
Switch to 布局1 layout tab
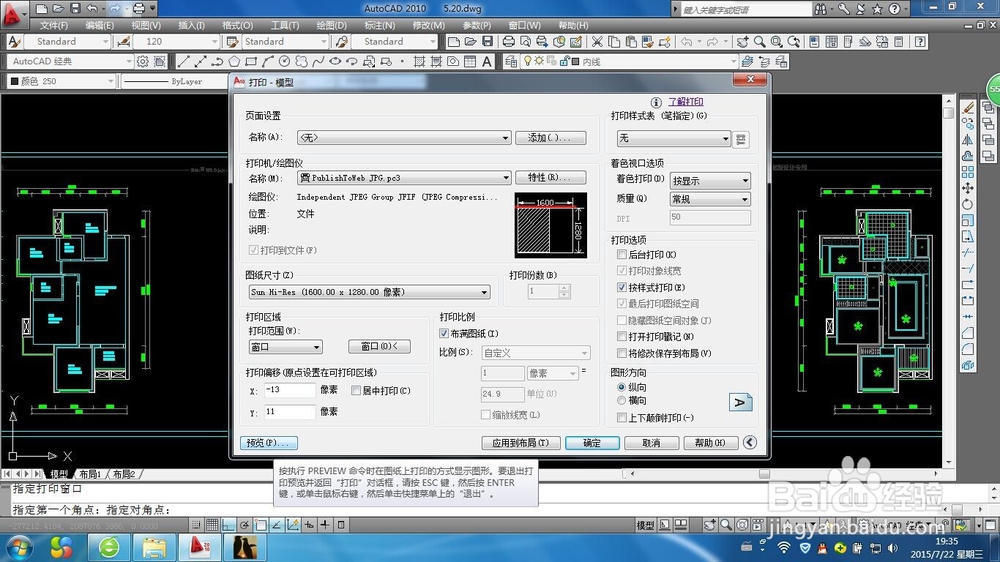click(x=90, y=474)
